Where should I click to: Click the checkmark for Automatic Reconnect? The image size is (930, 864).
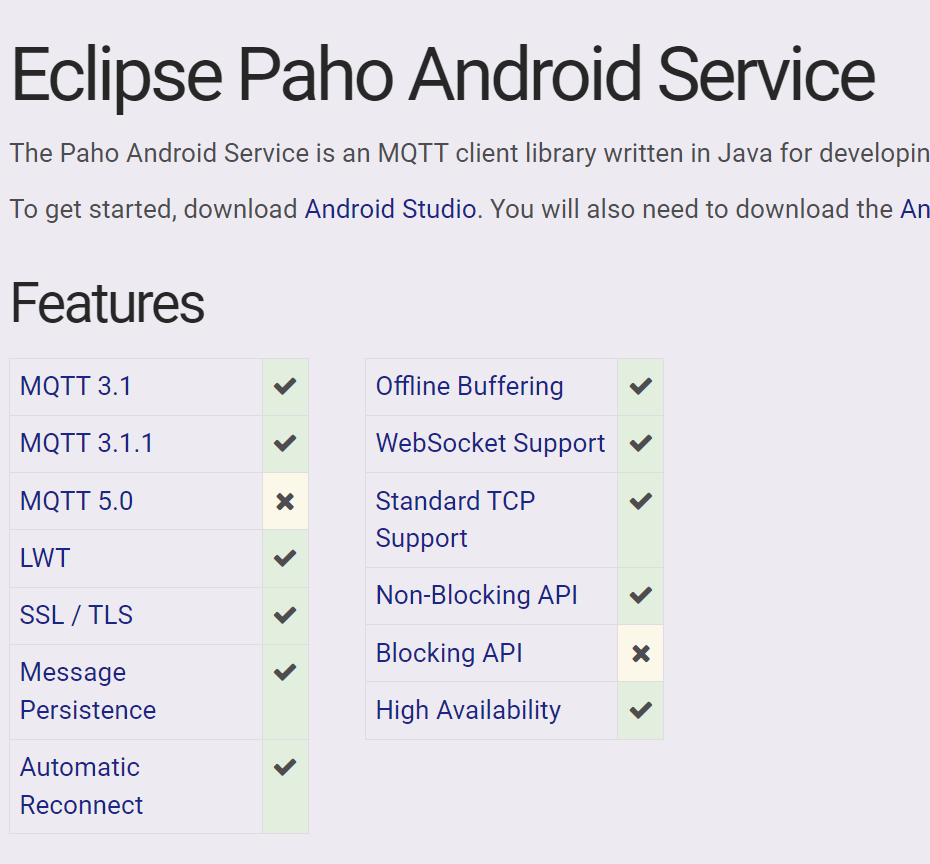285,767
